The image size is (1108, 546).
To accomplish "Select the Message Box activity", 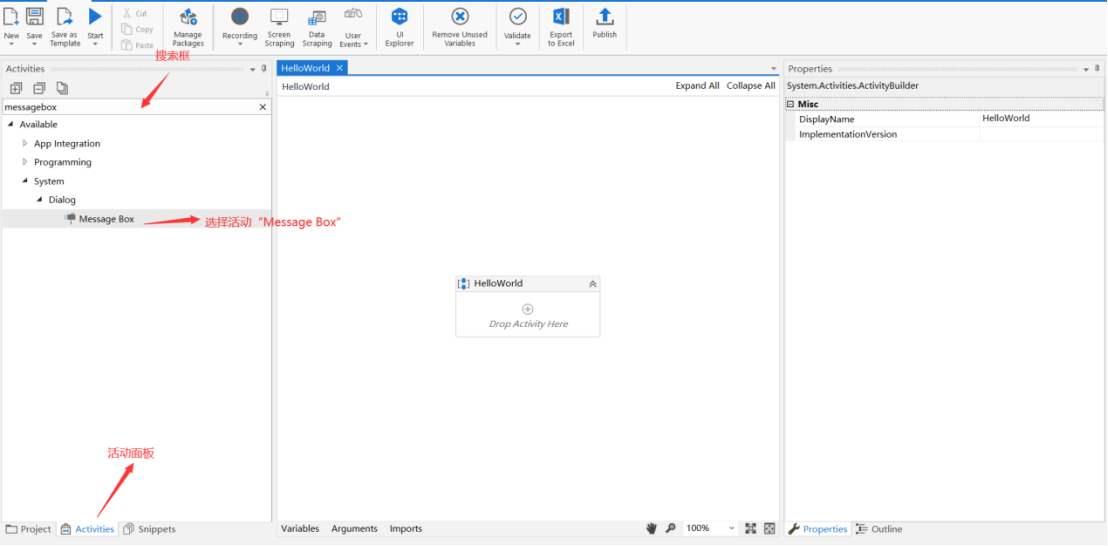I will 106,219.
